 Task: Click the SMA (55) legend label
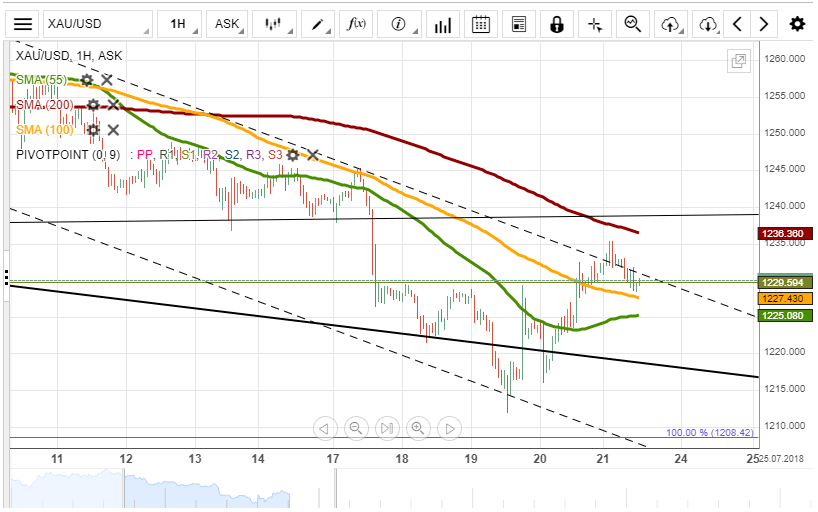coord(41,80)
